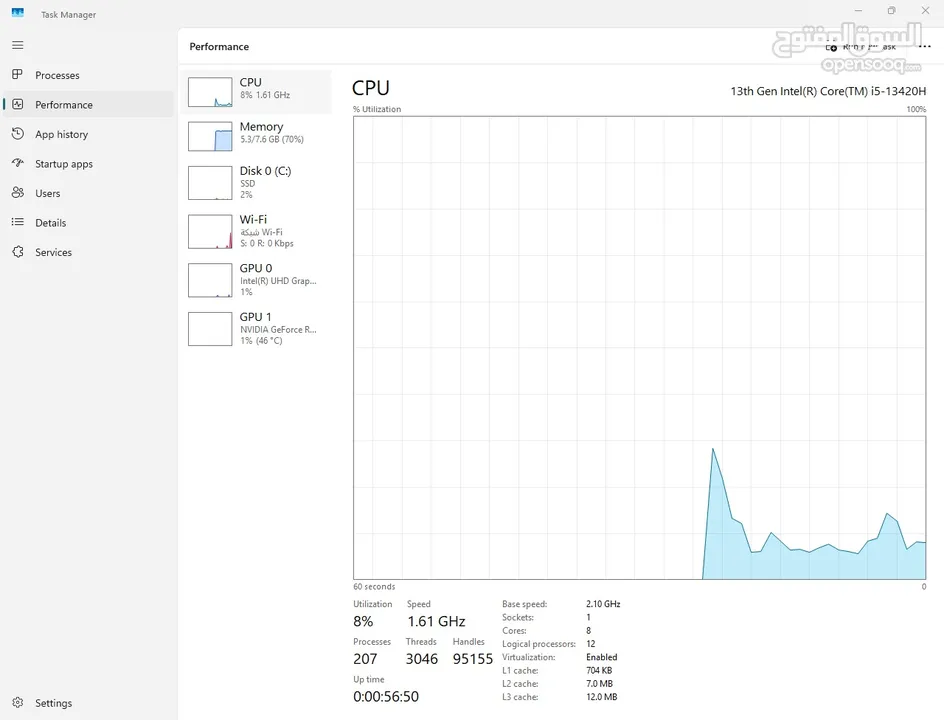Restore down the Task Manager window
This screenshot has height=720, width=944.
tap(892, 10)
